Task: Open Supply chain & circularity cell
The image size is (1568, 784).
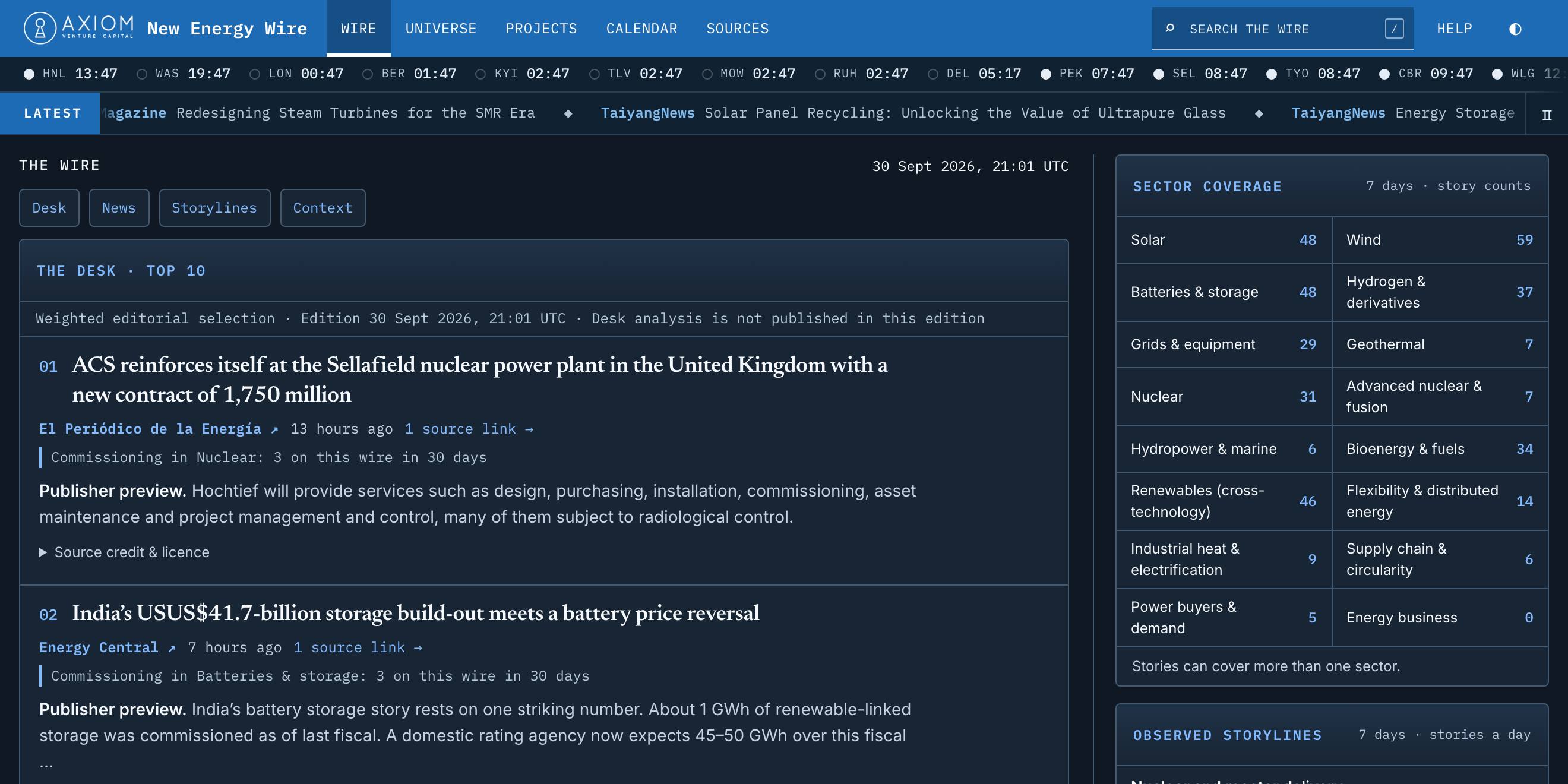Action: click(1440, 559)
